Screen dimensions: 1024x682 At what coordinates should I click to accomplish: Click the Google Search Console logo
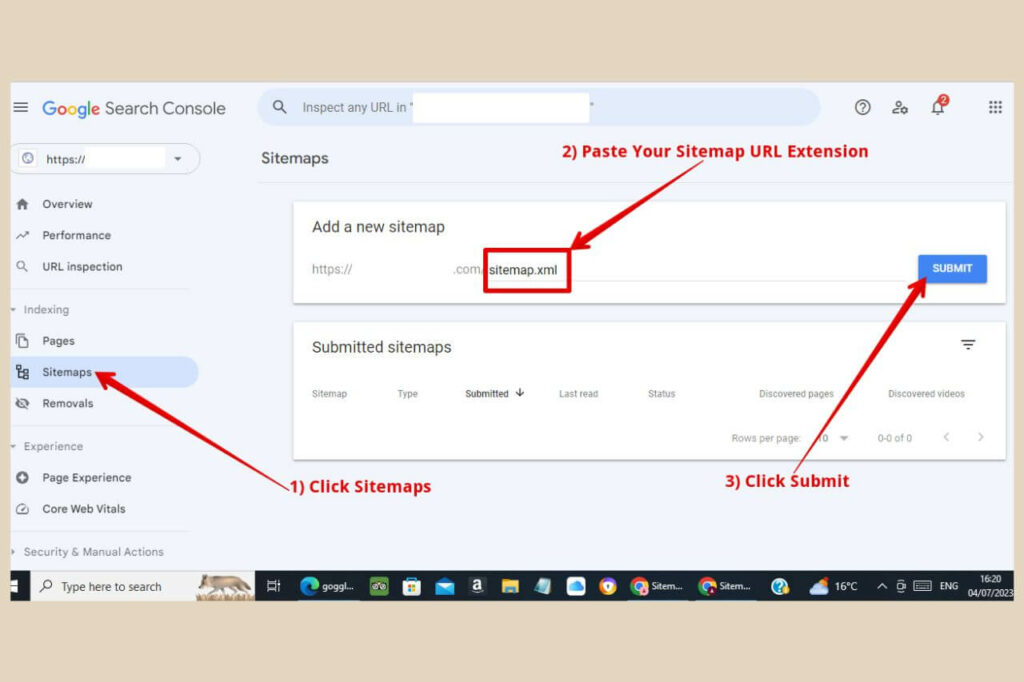[134, 108]
